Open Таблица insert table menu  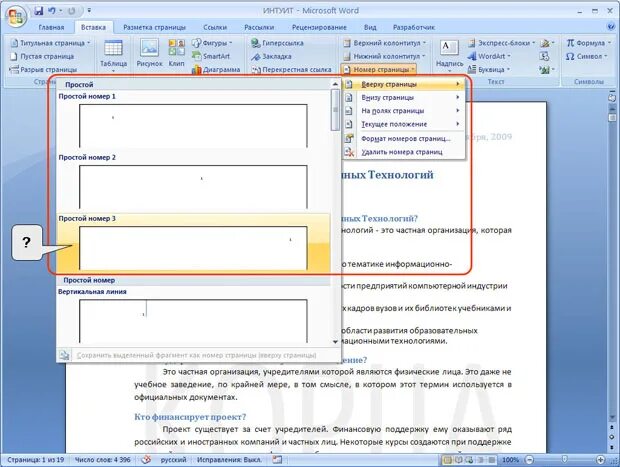pyautogui.click(x=113, y=55)
